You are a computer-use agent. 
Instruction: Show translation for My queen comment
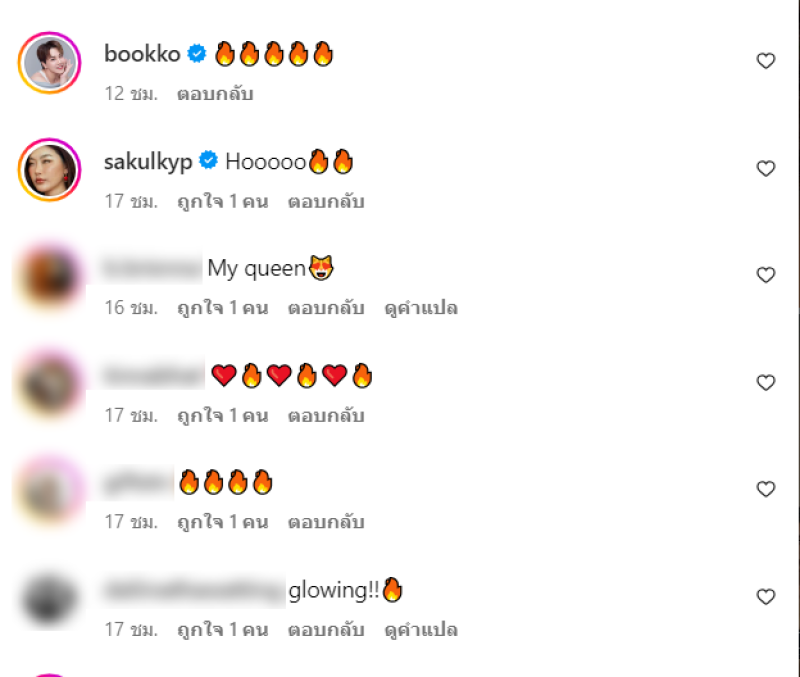(x=421, y=308)
